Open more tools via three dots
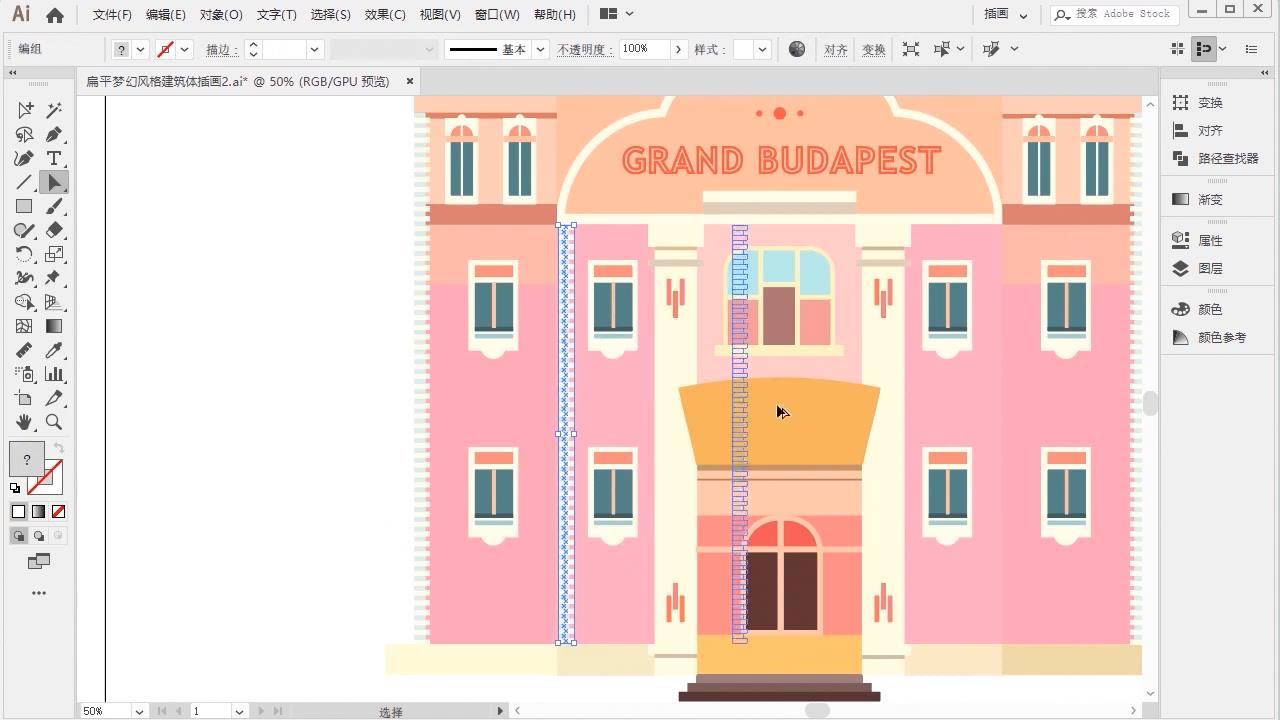The height and width of the screenshot is (720, 1280). [x=39, y=593]
